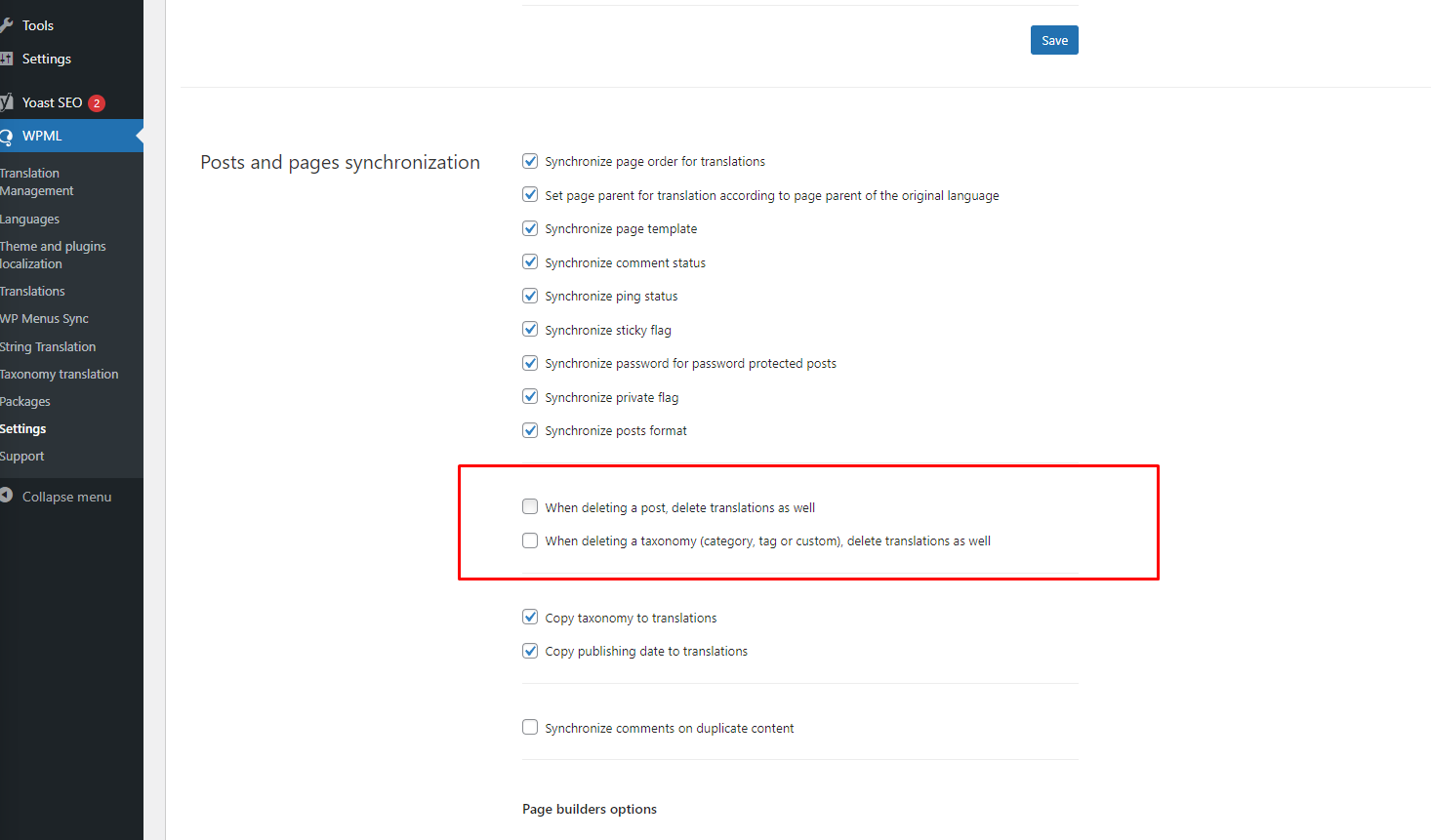Viewport: 1431px width, 840px height.
Task: Check Synchronize comments on duplicate content
Action: coord(530,727)
